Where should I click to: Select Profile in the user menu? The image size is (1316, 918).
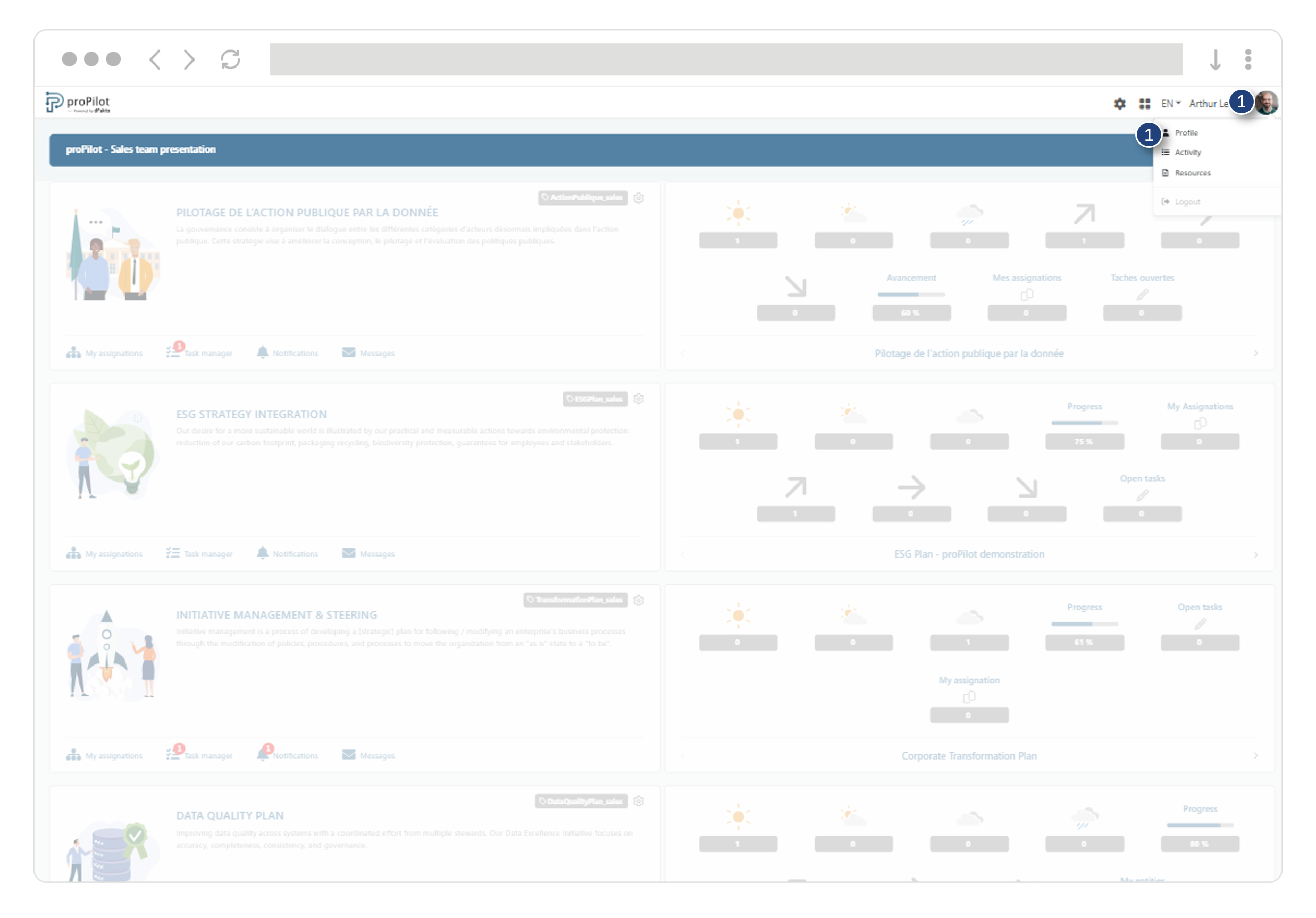pos(1186,132)
